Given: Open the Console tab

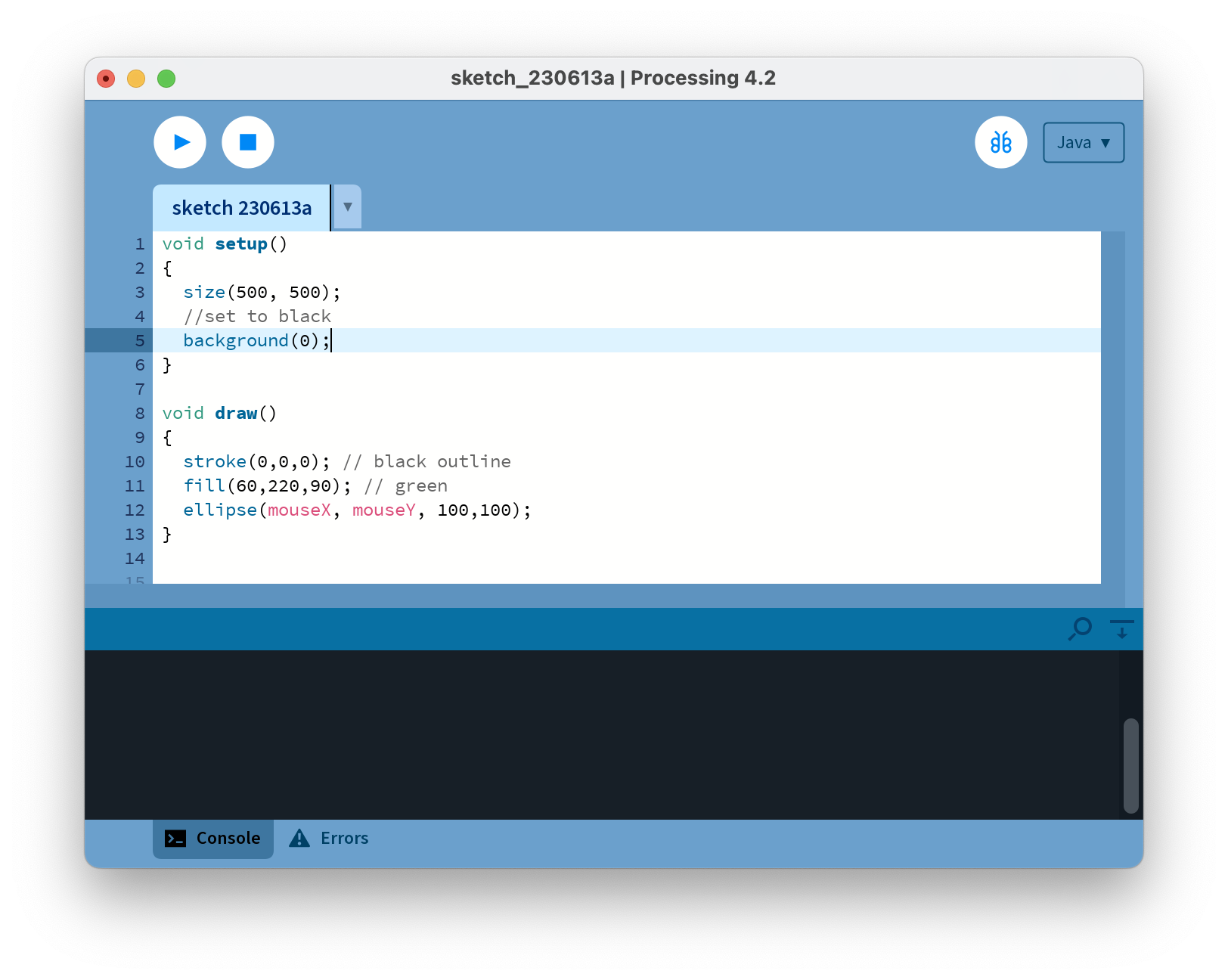Looking at the screenshot, I should pos(213,839).
